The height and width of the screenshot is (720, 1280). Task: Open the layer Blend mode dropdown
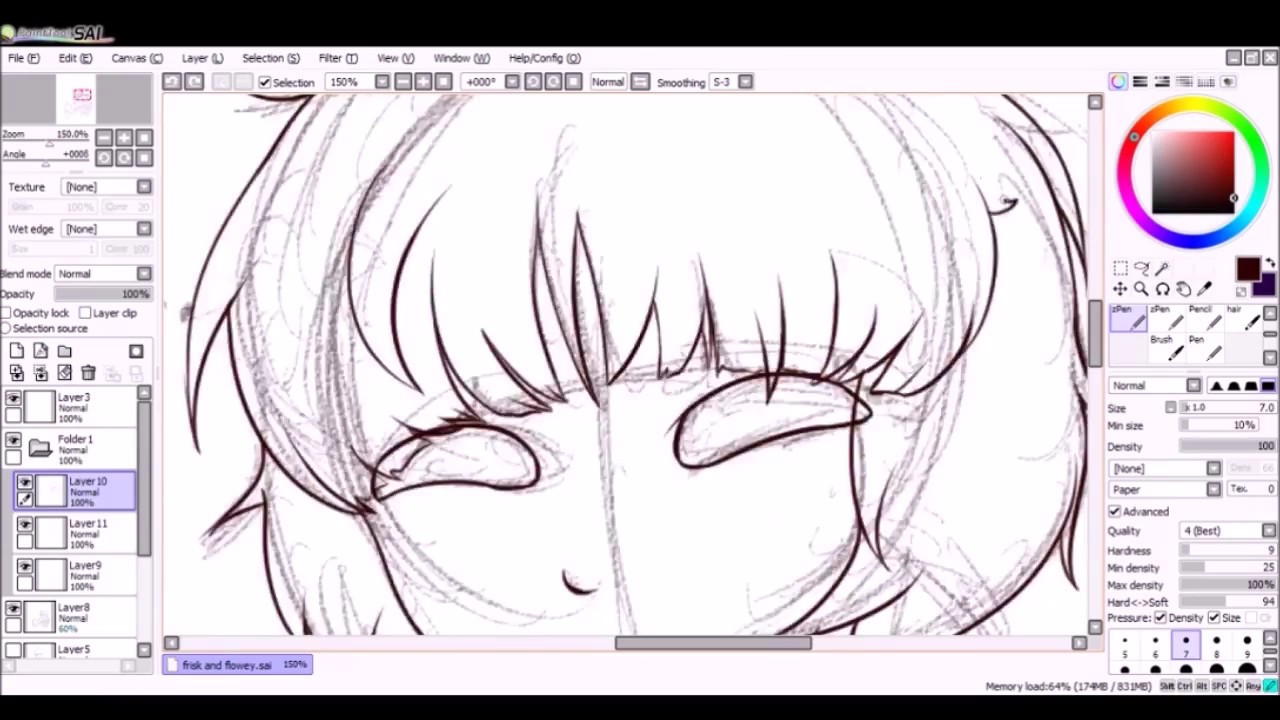pyautogui.click(x=145, y=274)
